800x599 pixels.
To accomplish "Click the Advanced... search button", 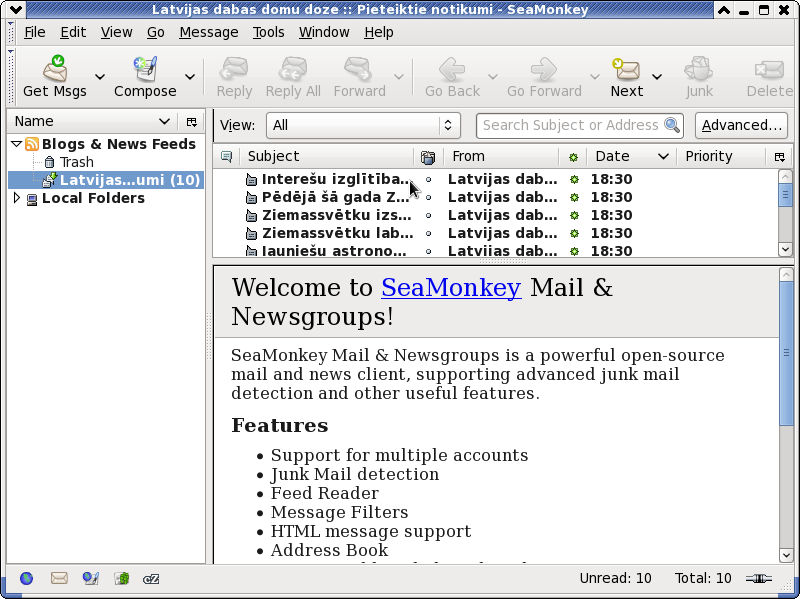I will (x=741, y=125).
